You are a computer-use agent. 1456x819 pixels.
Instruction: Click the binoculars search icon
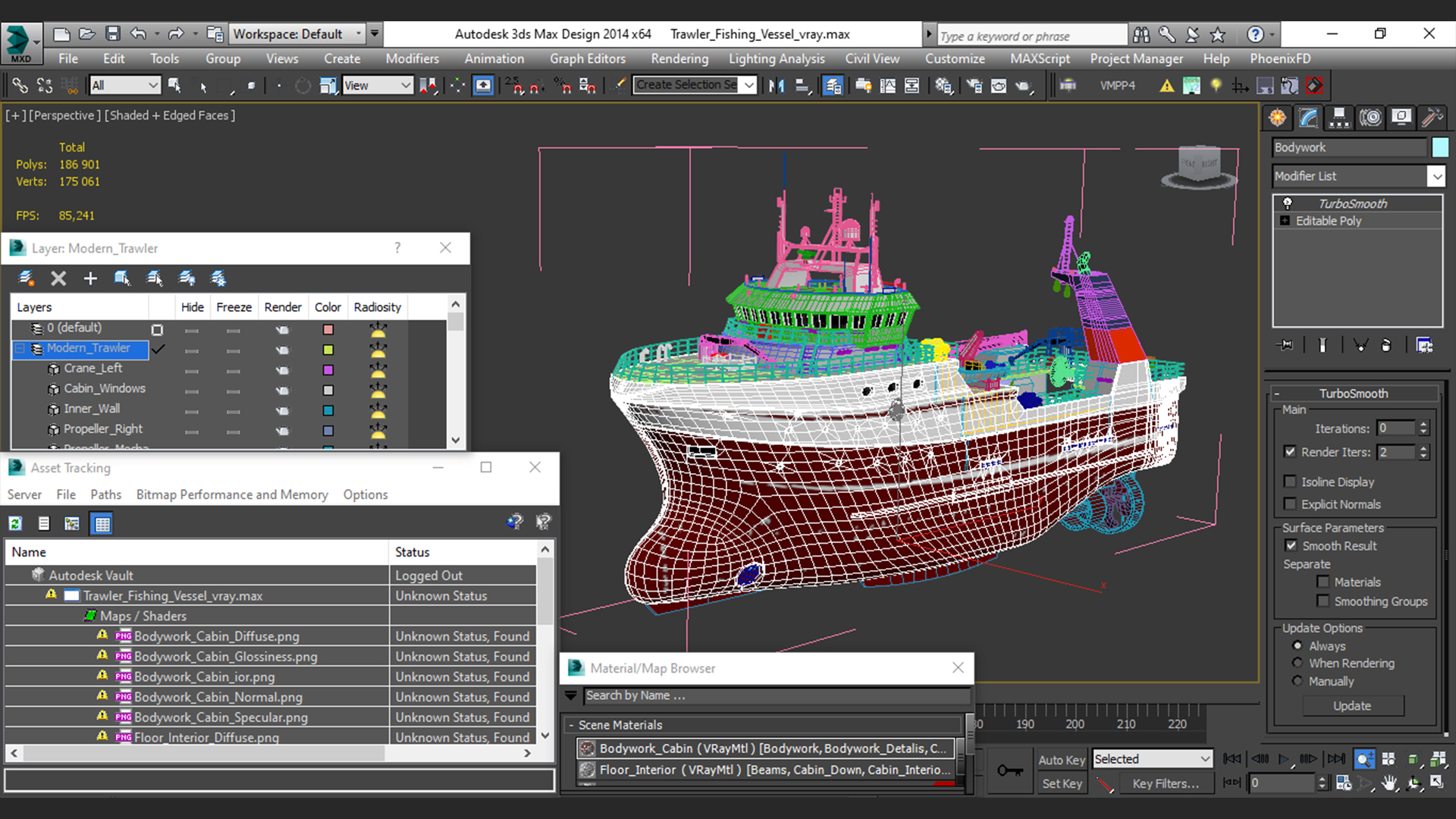coord(1141,34)
